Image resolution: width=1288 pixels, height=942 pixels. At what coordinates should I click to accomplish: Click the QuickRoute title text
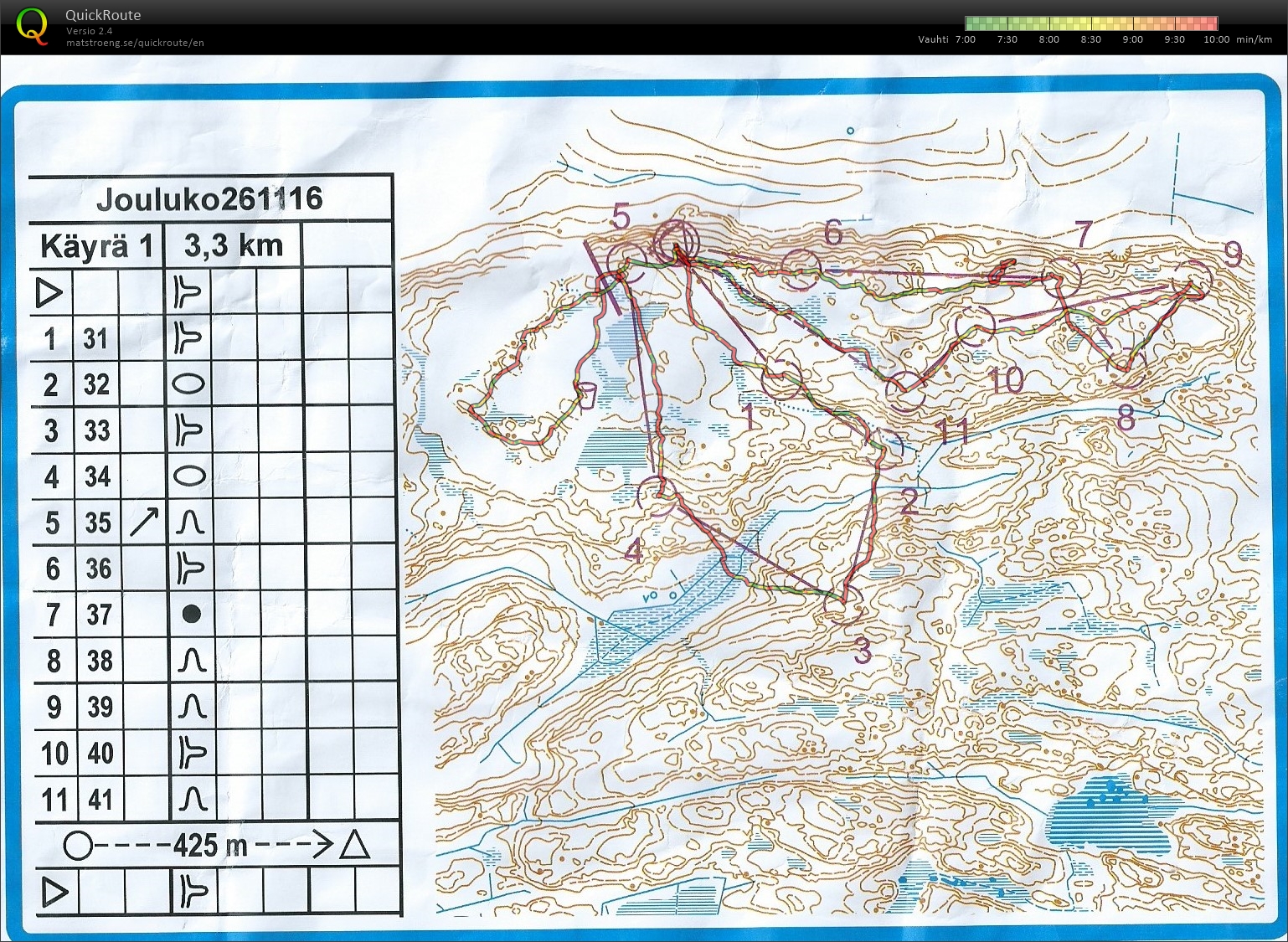[x=103, y=15]
